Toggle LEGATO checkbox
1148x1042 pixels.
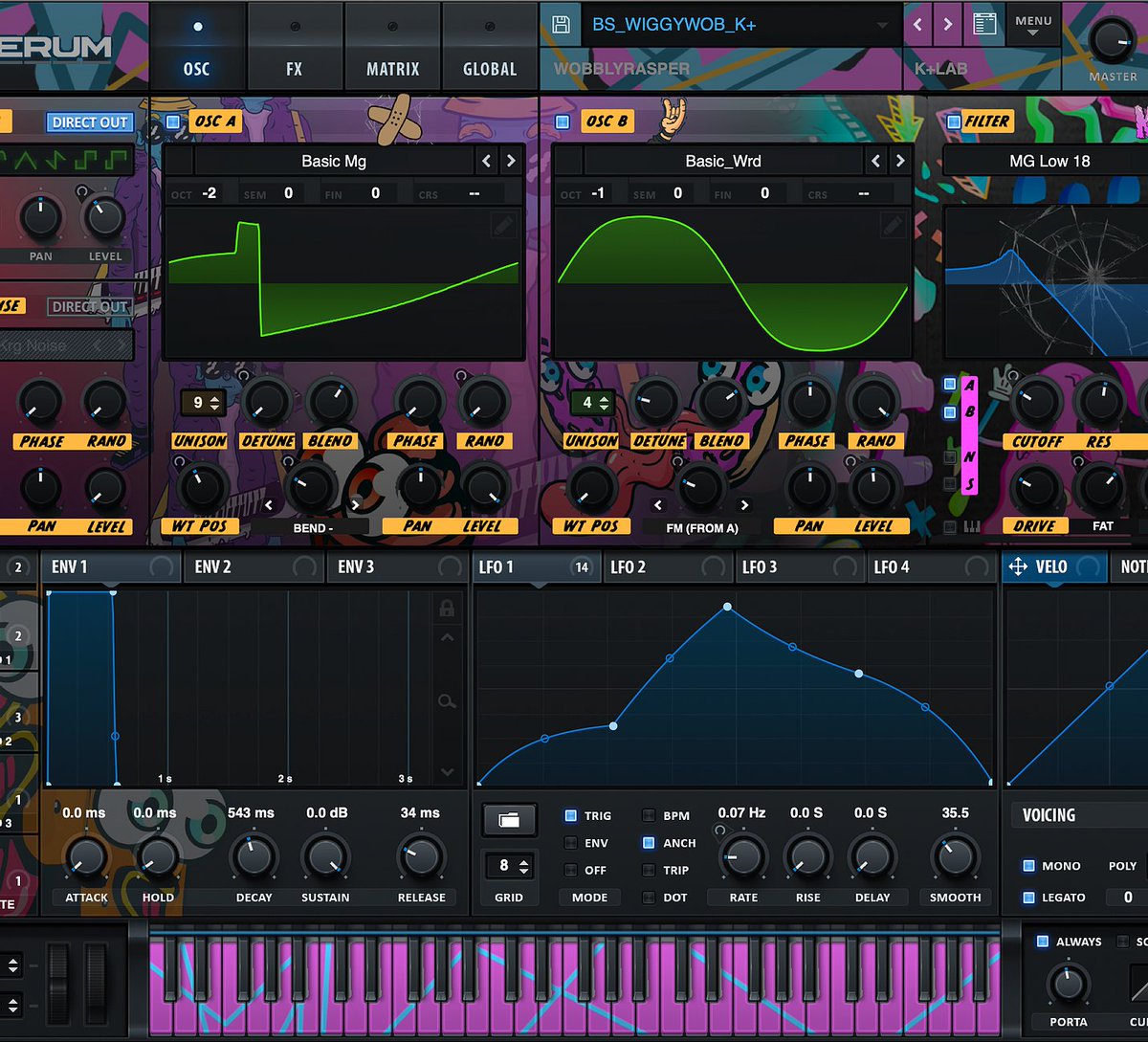point(1029,898)
